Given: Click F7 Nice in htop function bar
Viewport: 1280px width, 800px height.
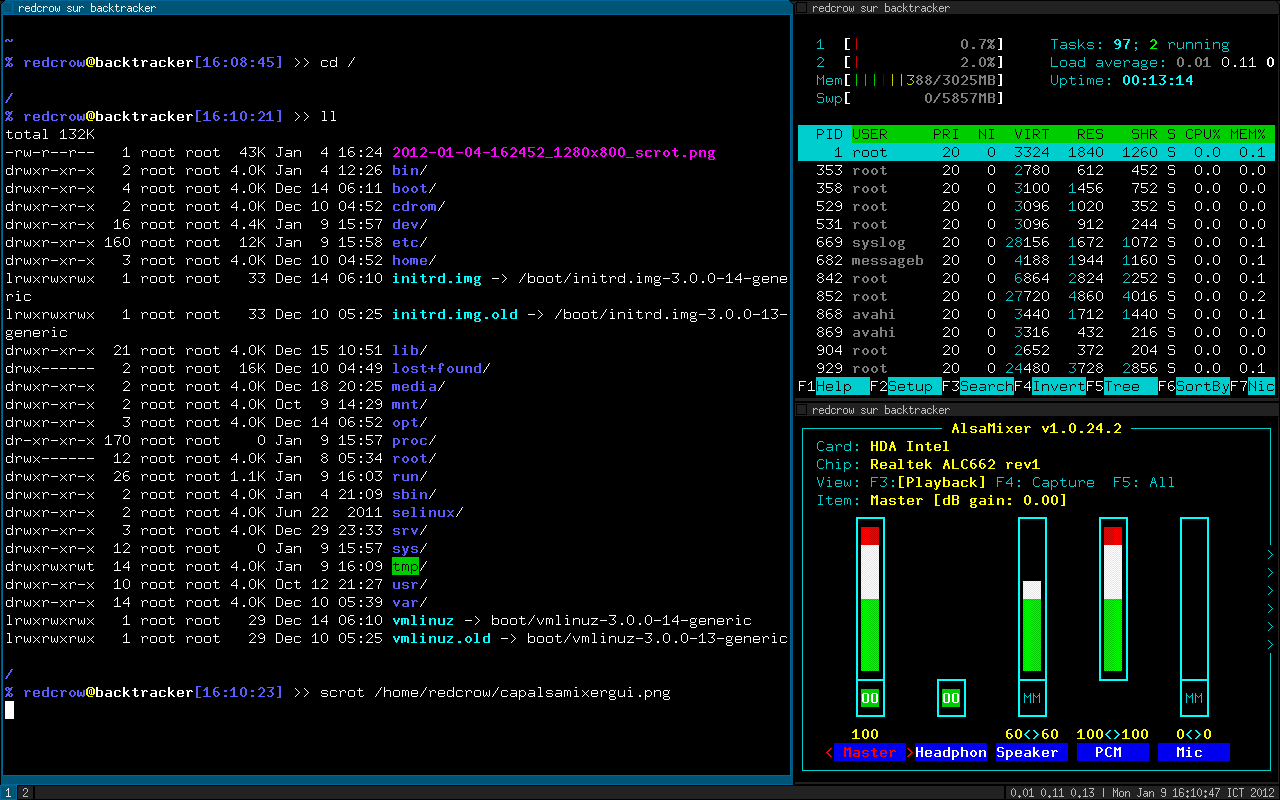Looking at the screenshot, I should pos(1262,386).
